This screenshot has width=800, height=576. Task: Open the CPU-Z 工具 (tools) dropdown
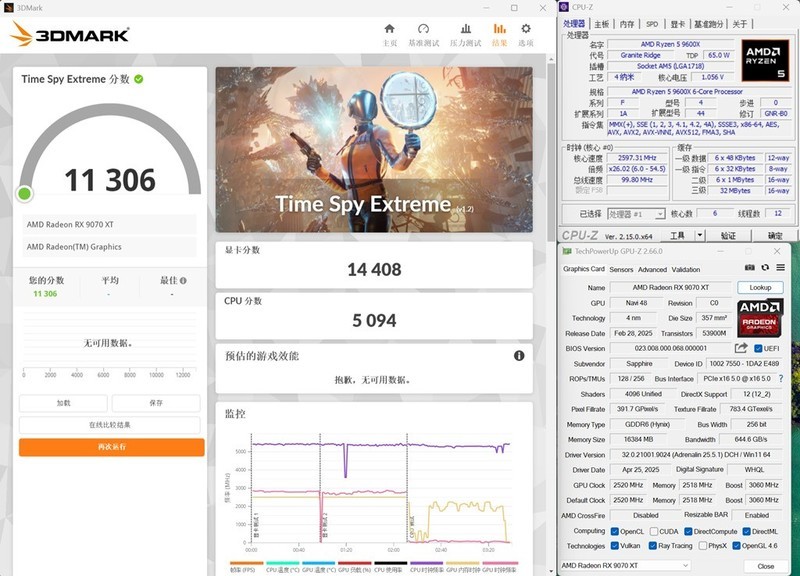(x=680, y=234)
